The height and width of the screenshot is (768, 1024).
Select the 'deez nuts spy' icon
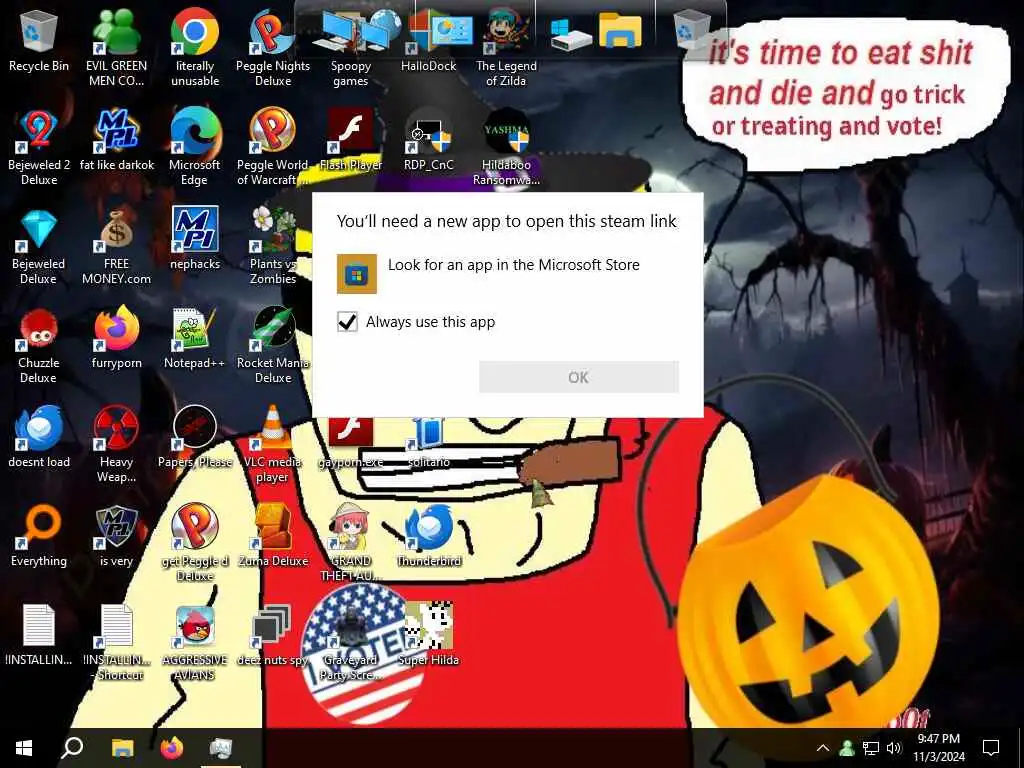pos(273,626)
